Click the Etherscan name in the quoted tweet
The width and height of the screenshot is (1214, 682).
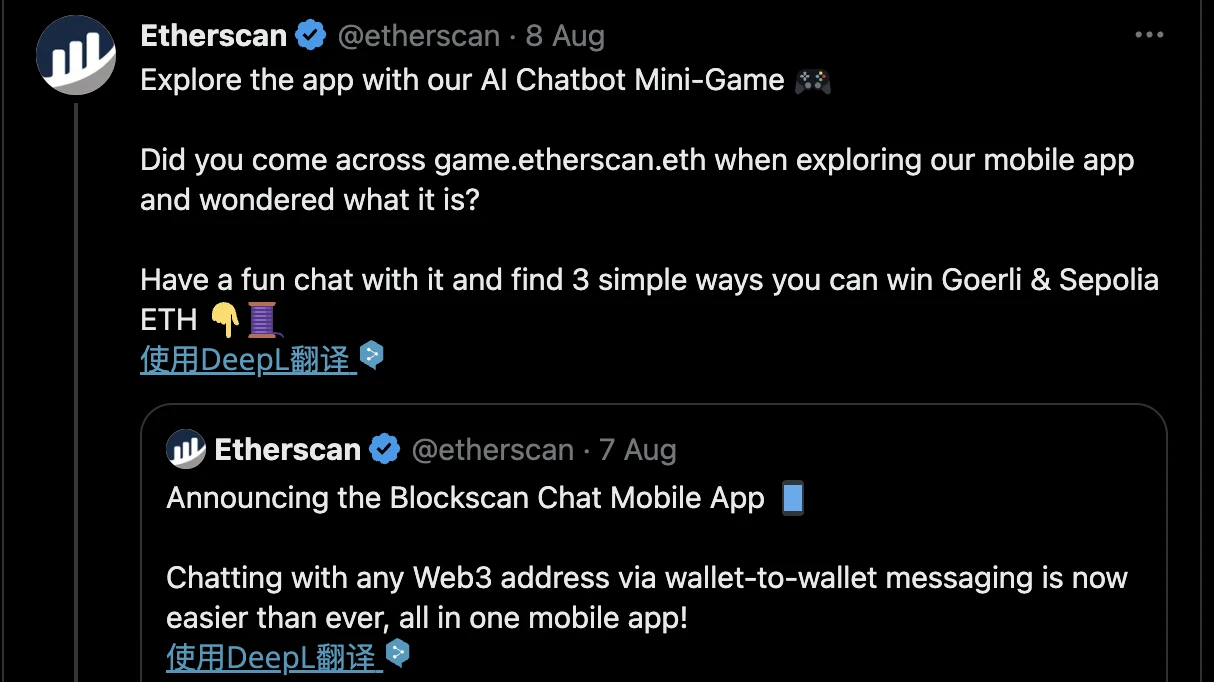click(287, 449)
